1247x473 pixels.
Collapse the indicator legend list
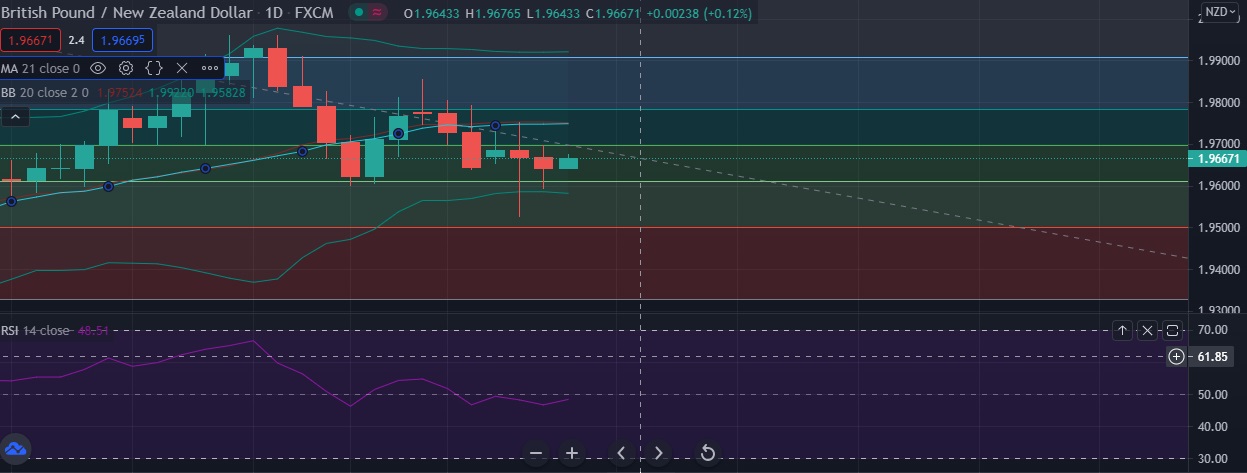[15, 116]
